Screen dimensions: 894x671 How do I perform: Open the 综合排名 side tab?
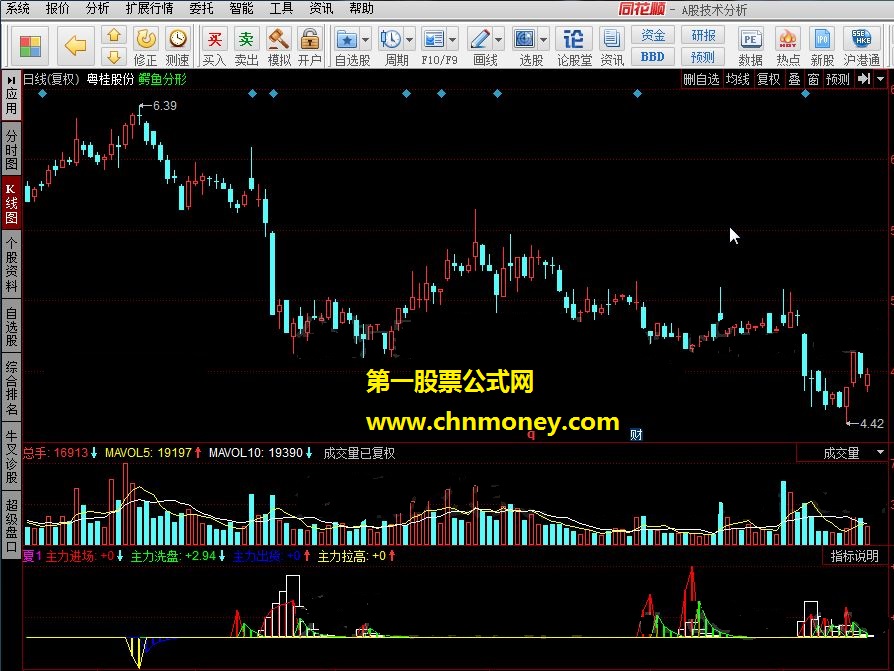click(x=11, y=387)
